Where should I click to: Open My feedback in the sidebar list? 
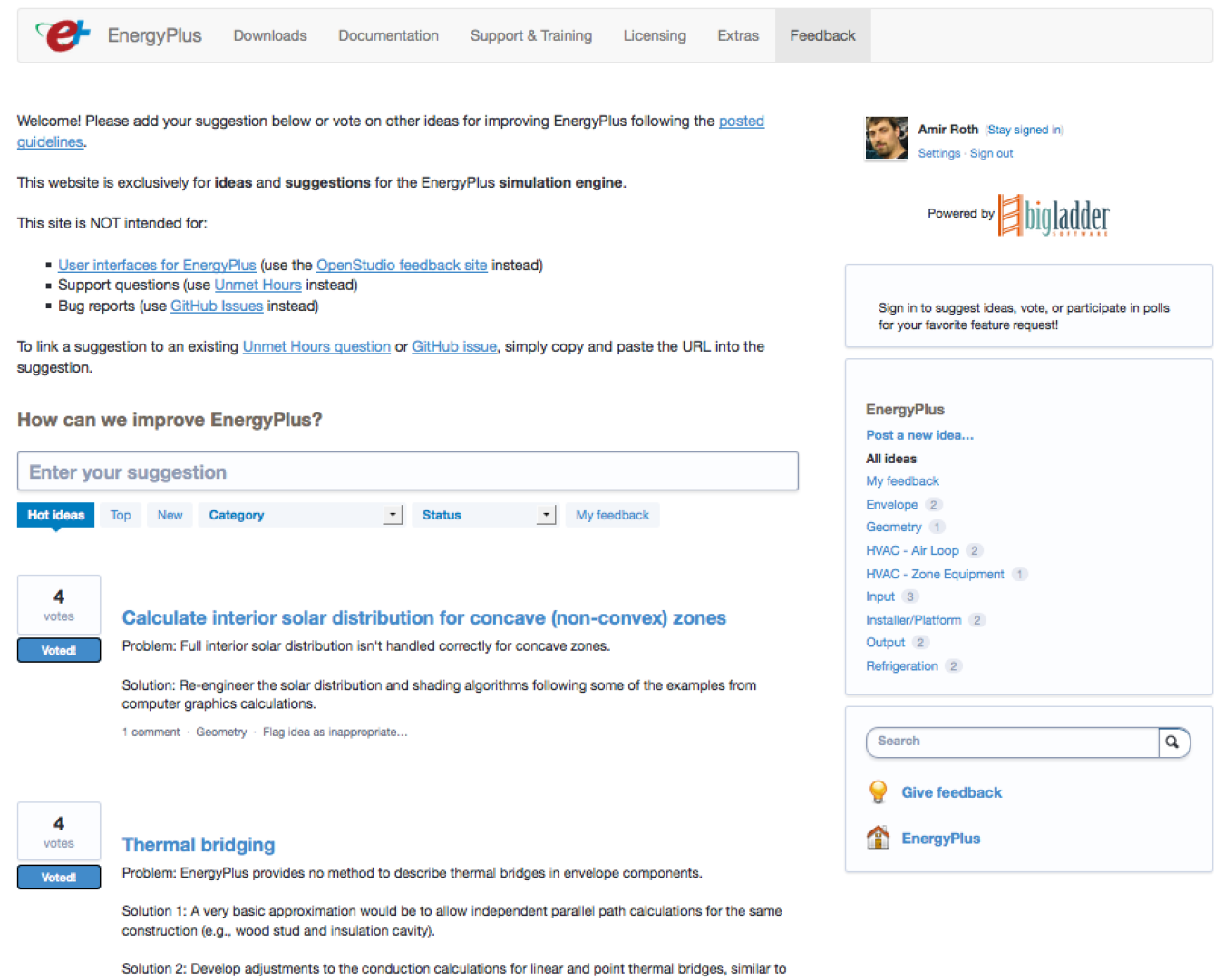pos(902,481)
